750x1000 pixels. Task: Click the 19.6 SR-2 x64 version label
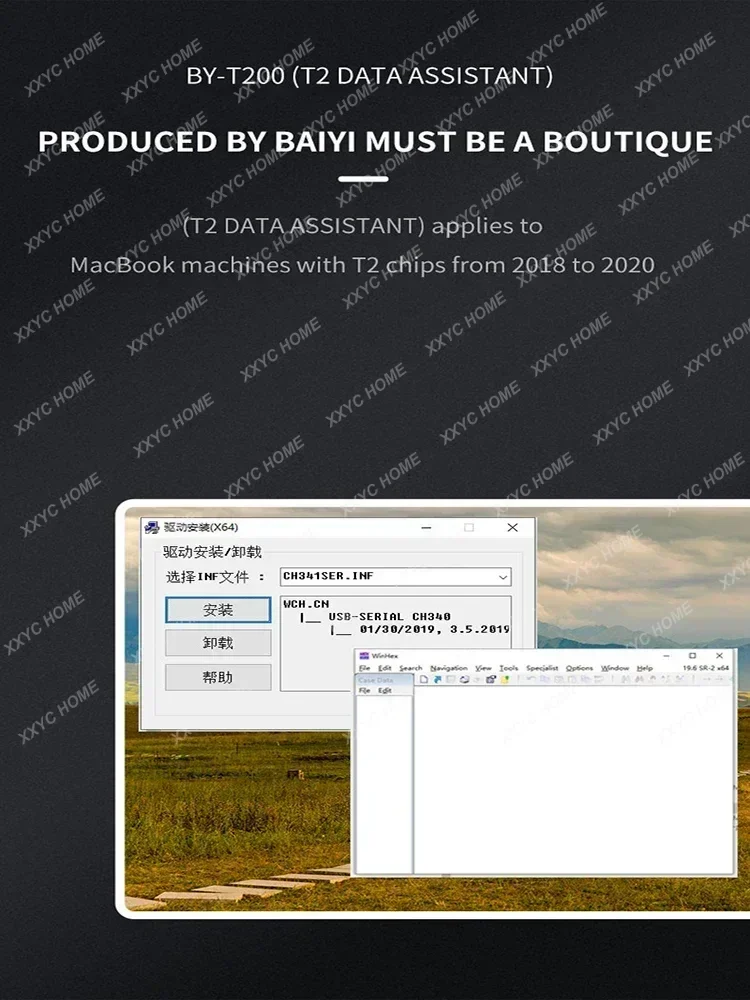click(706, 668)
